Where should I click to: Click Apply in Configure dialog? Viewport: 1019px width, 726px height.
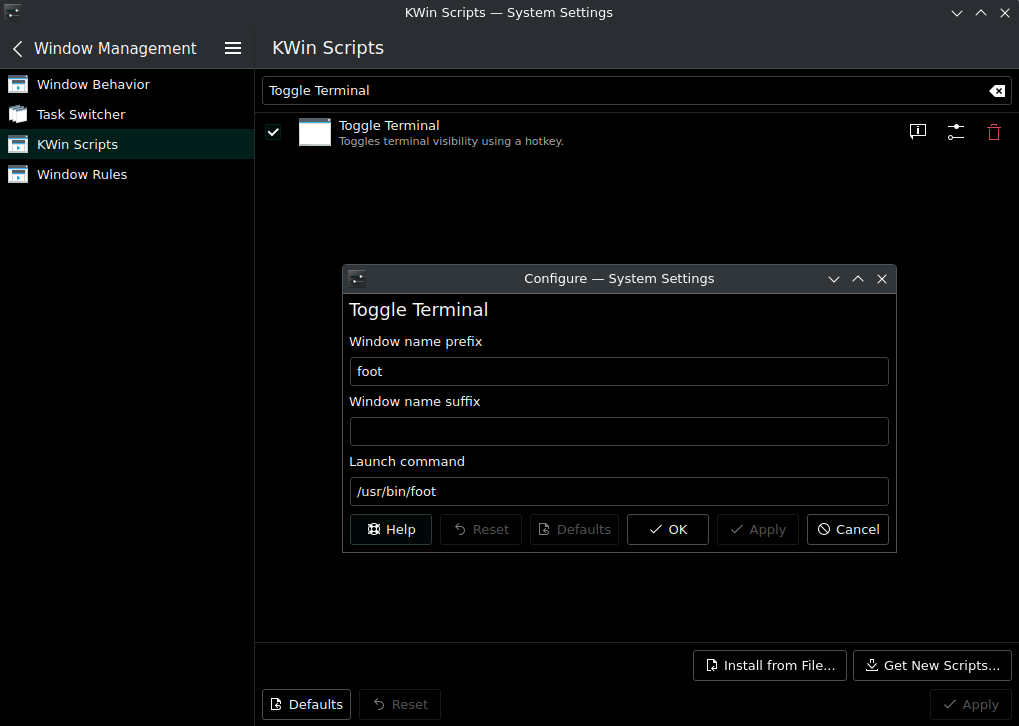(x=758, y=530)
